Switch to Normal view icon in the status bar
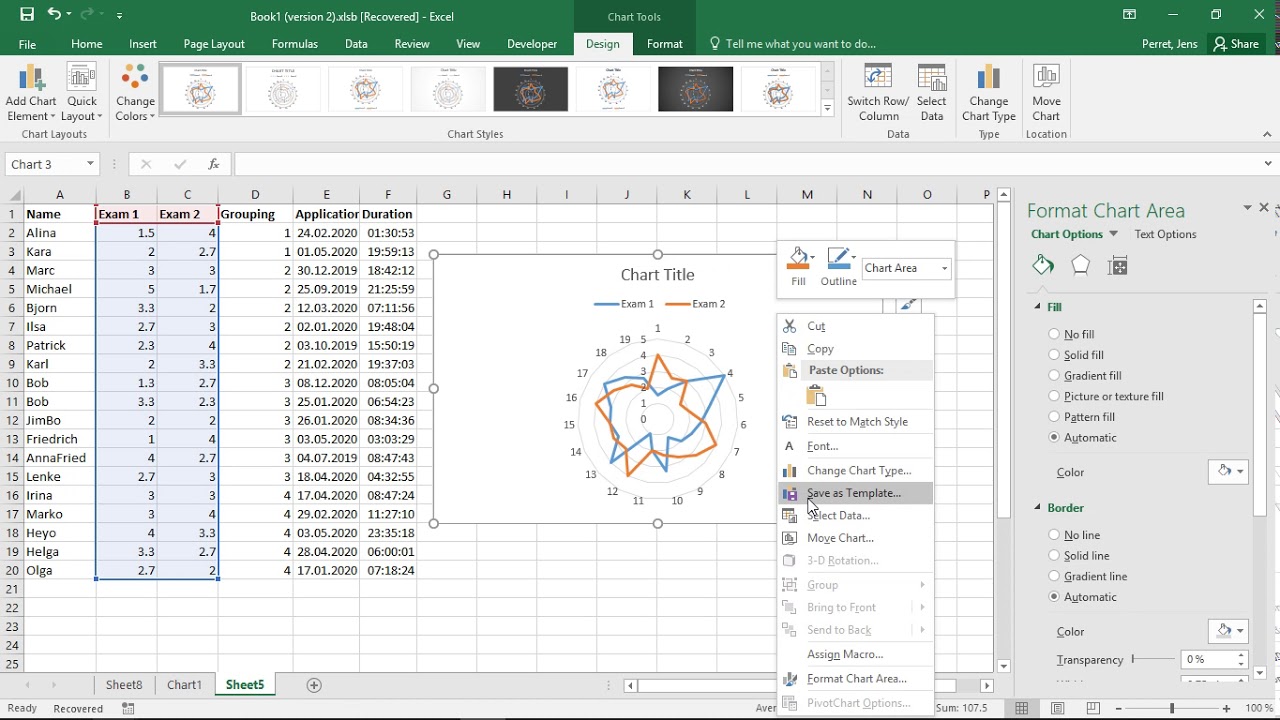The height and width of the screenshot is (720, 1280). [x=1022, y=708]
